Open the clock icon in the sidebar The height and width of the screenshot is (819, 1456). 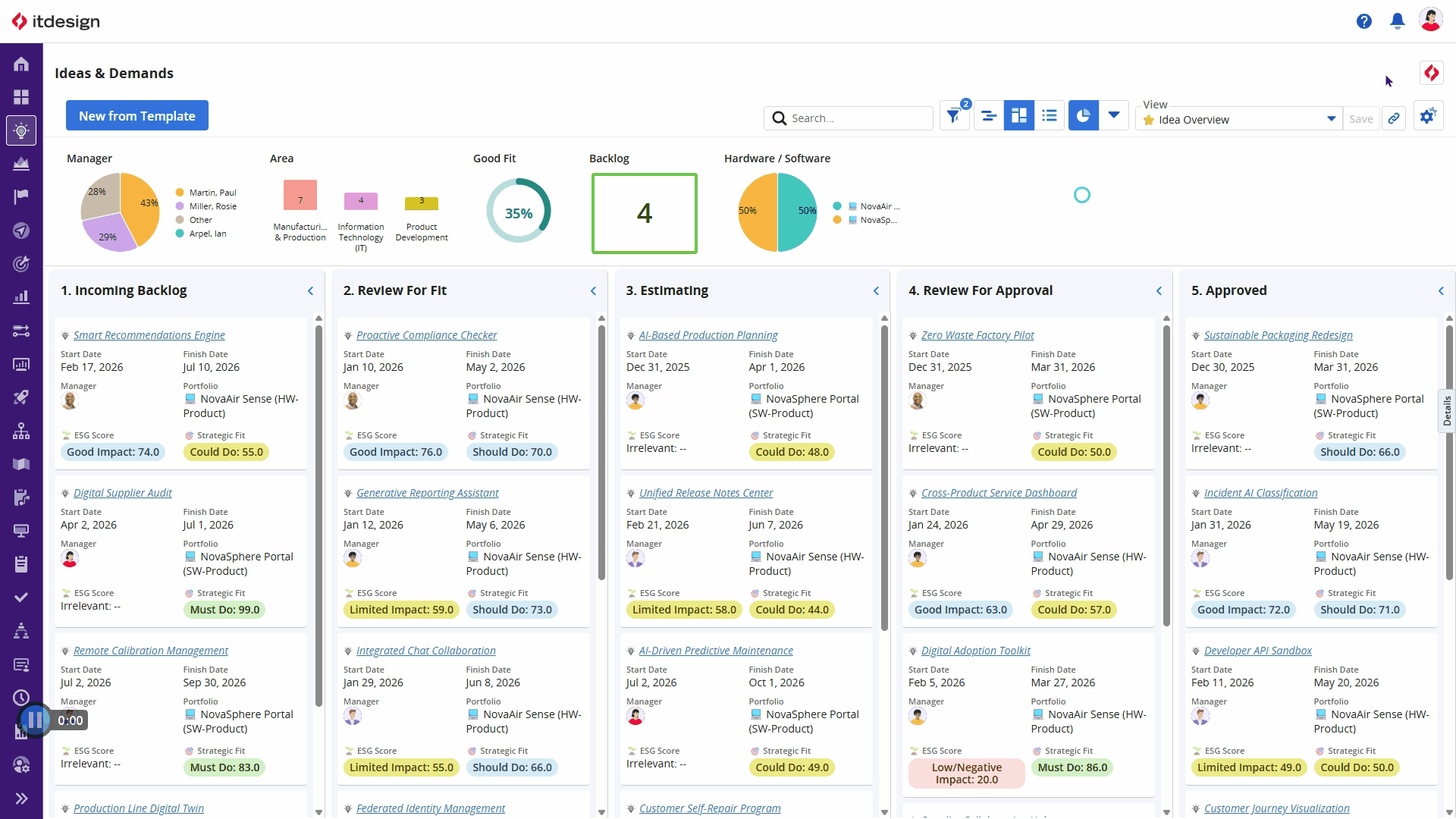[x=21, y=698]
